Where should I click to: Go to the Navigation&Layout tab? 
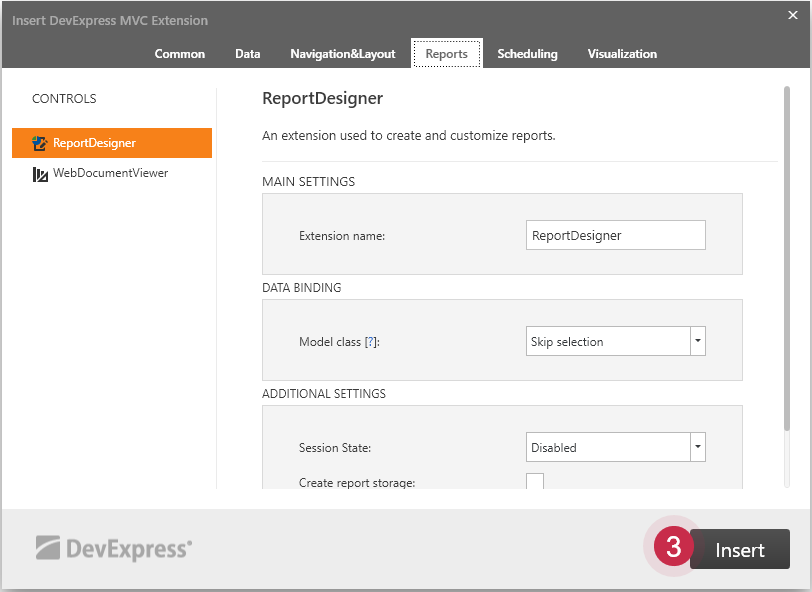tap(342, 54)
